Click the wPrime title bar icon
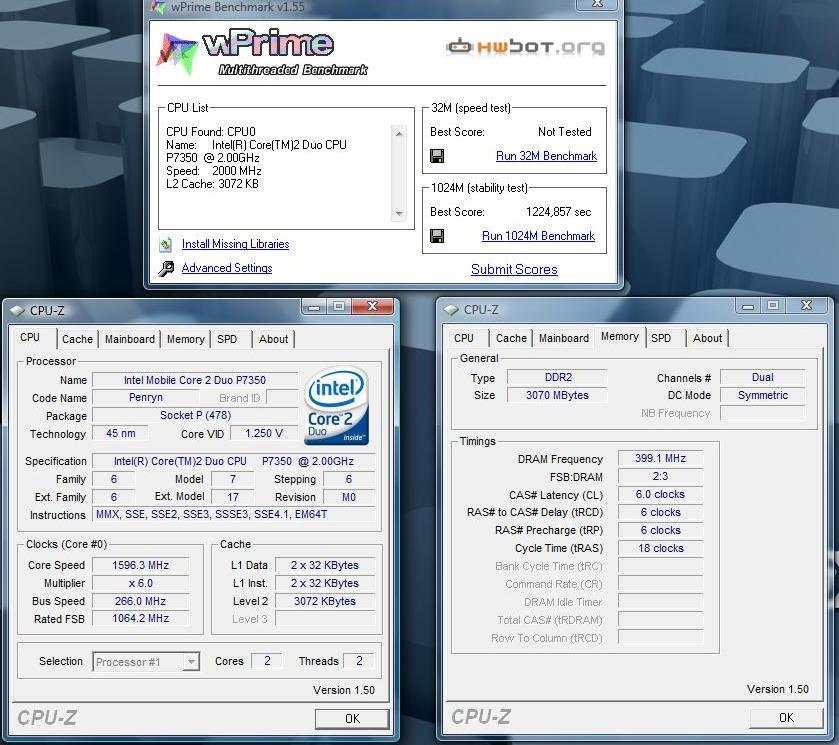Image resolution: width=839 pixels, height=745 pixels. click(x=158, y=6)
